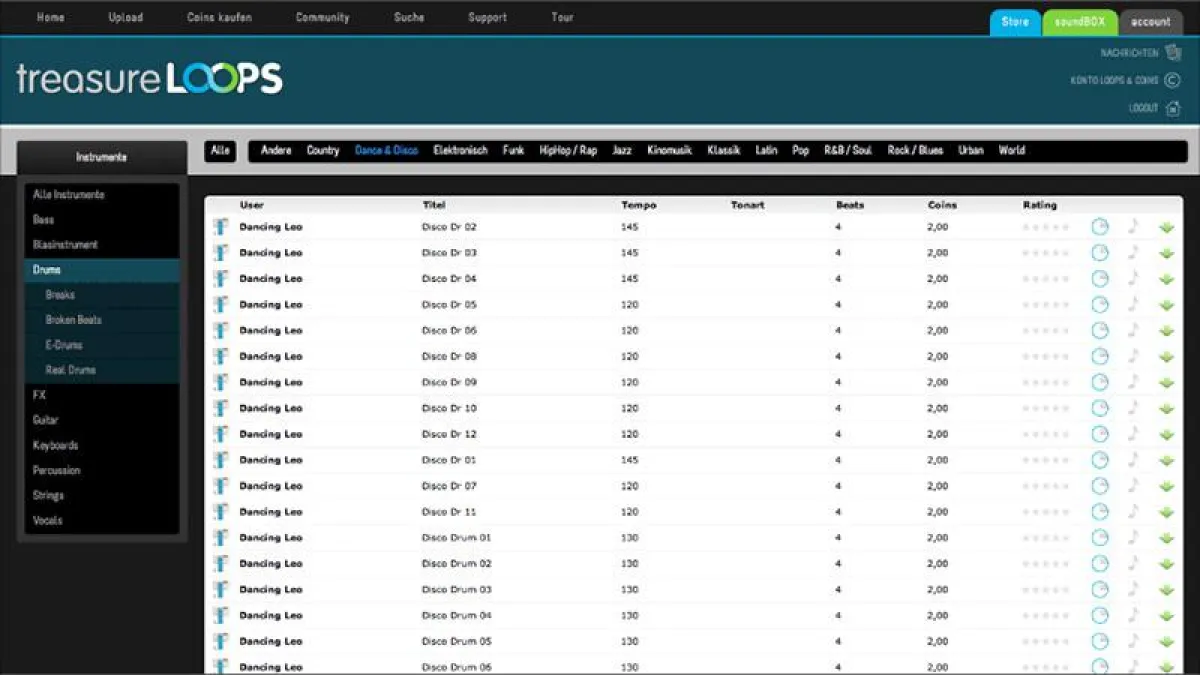Click the user avatar icon beside Disco Dr 09
Viewport: 1200px width, 675px height.
(221, 382)
